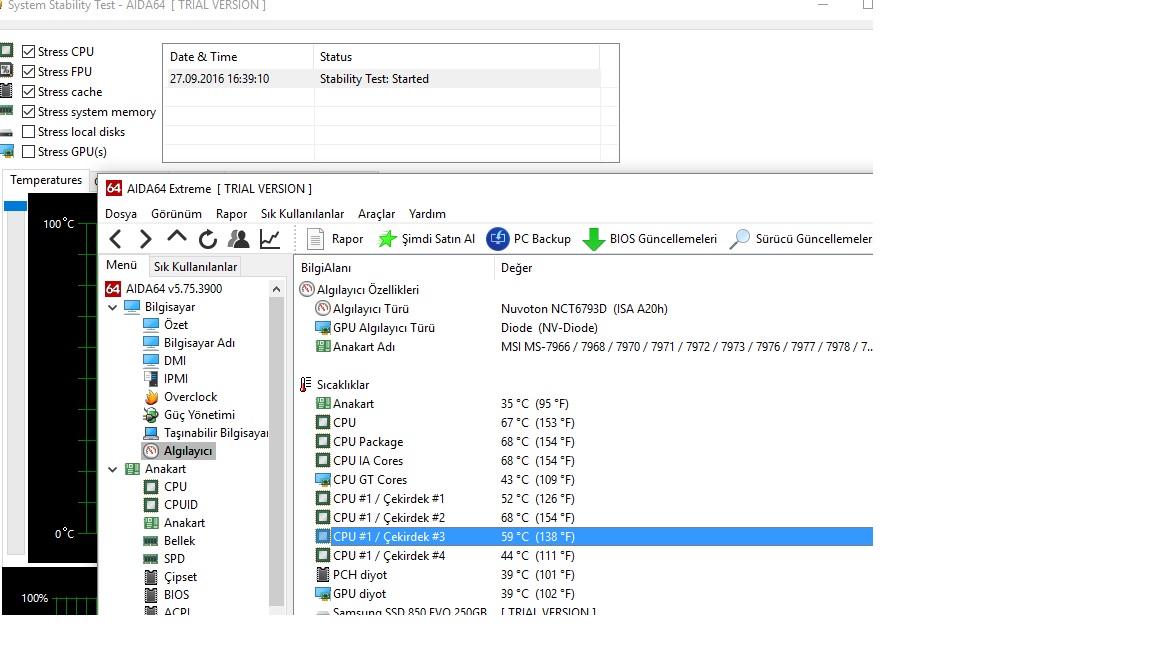Image resolution: width=1152 pixels, height=648 pixels.
Task: Enable the Stress GPU(s) checkbox
Action: (29, 151)
